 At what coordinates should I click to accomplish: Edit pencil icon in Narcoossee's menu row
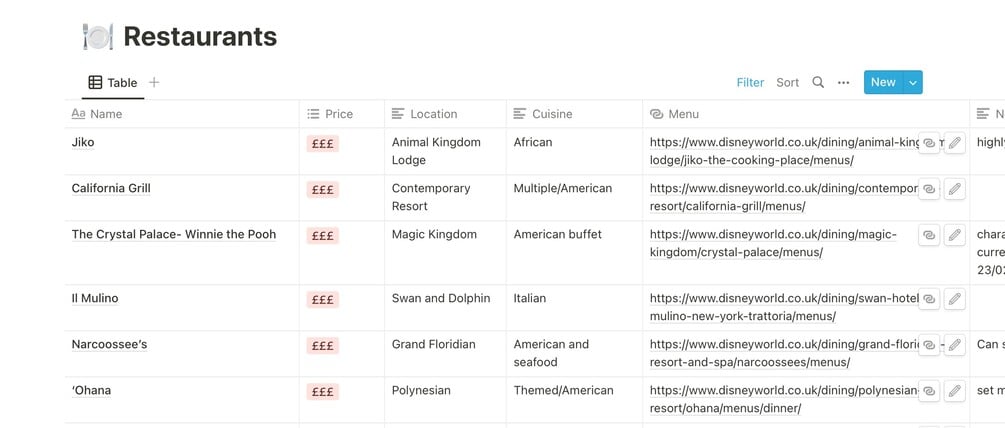pos(955,345)
